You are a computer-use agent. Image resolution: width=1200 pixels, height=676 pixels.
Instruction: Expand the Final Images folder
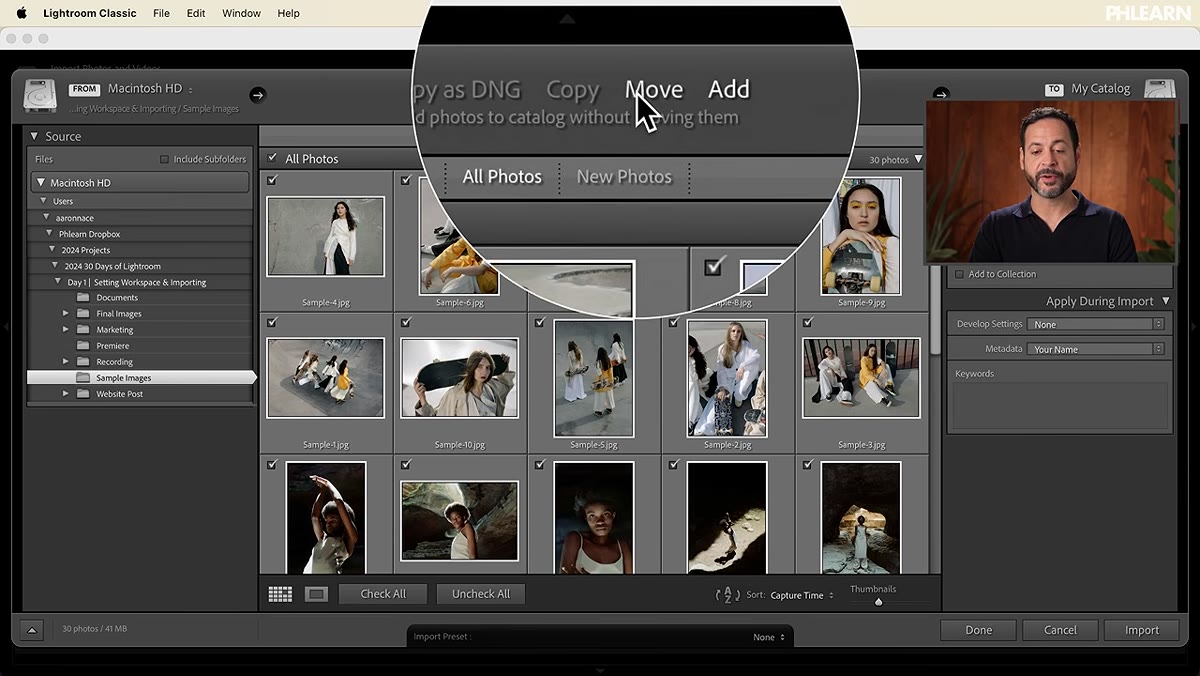pos(66,314)
